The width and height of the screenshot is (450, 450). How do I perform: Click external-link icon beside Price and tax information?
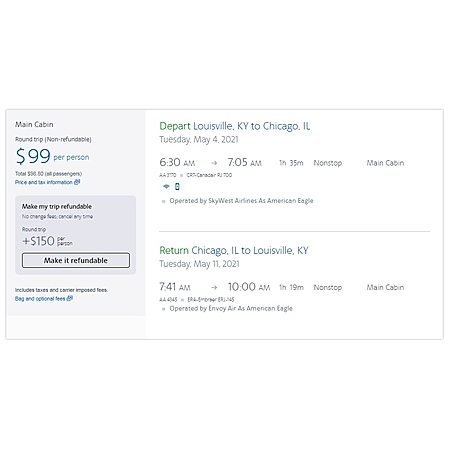pyautogui.click(x=77, y=182)
